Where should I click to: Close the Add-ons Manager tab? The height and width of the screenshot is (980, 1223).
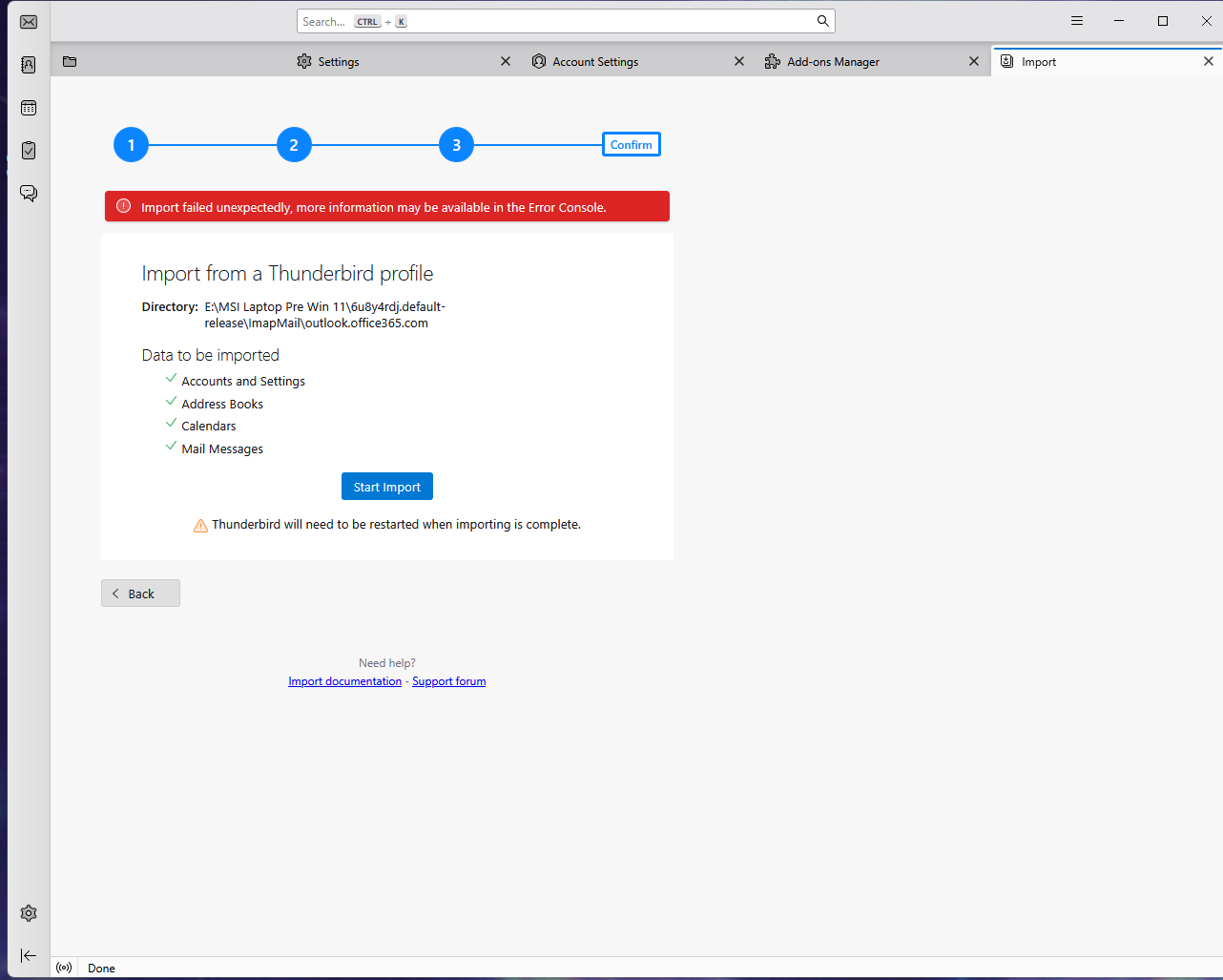974,61
